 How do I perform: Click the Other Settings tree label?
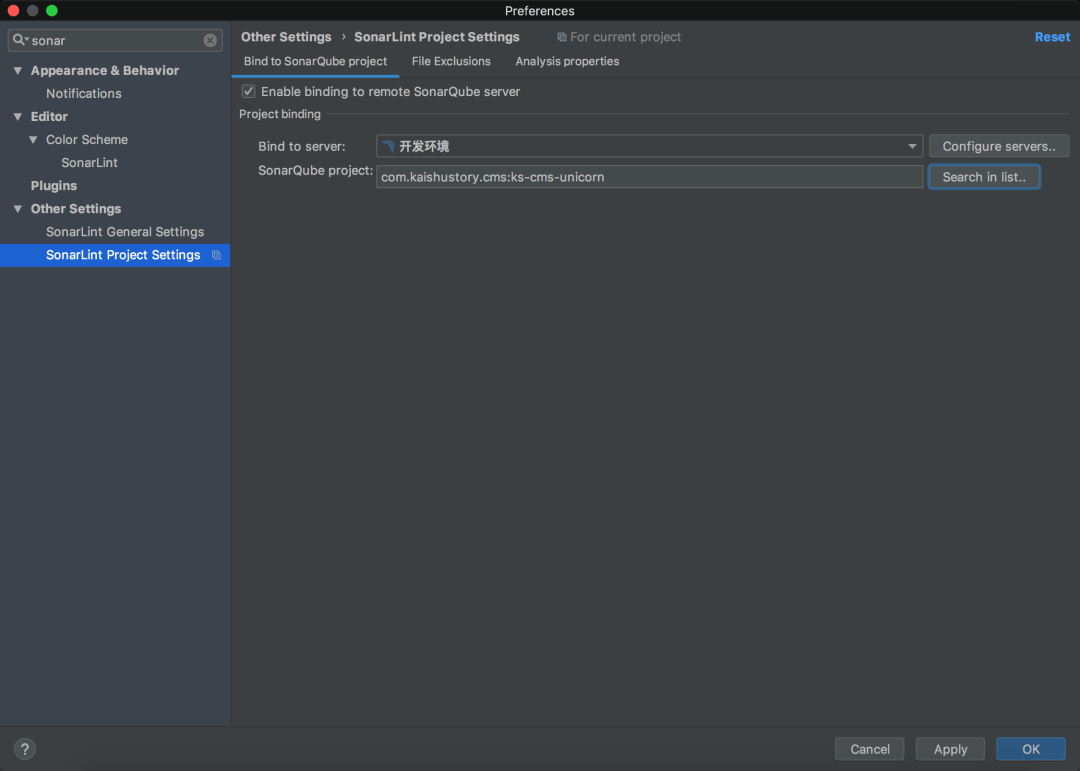pyautogui.click(x=76, y=209)
